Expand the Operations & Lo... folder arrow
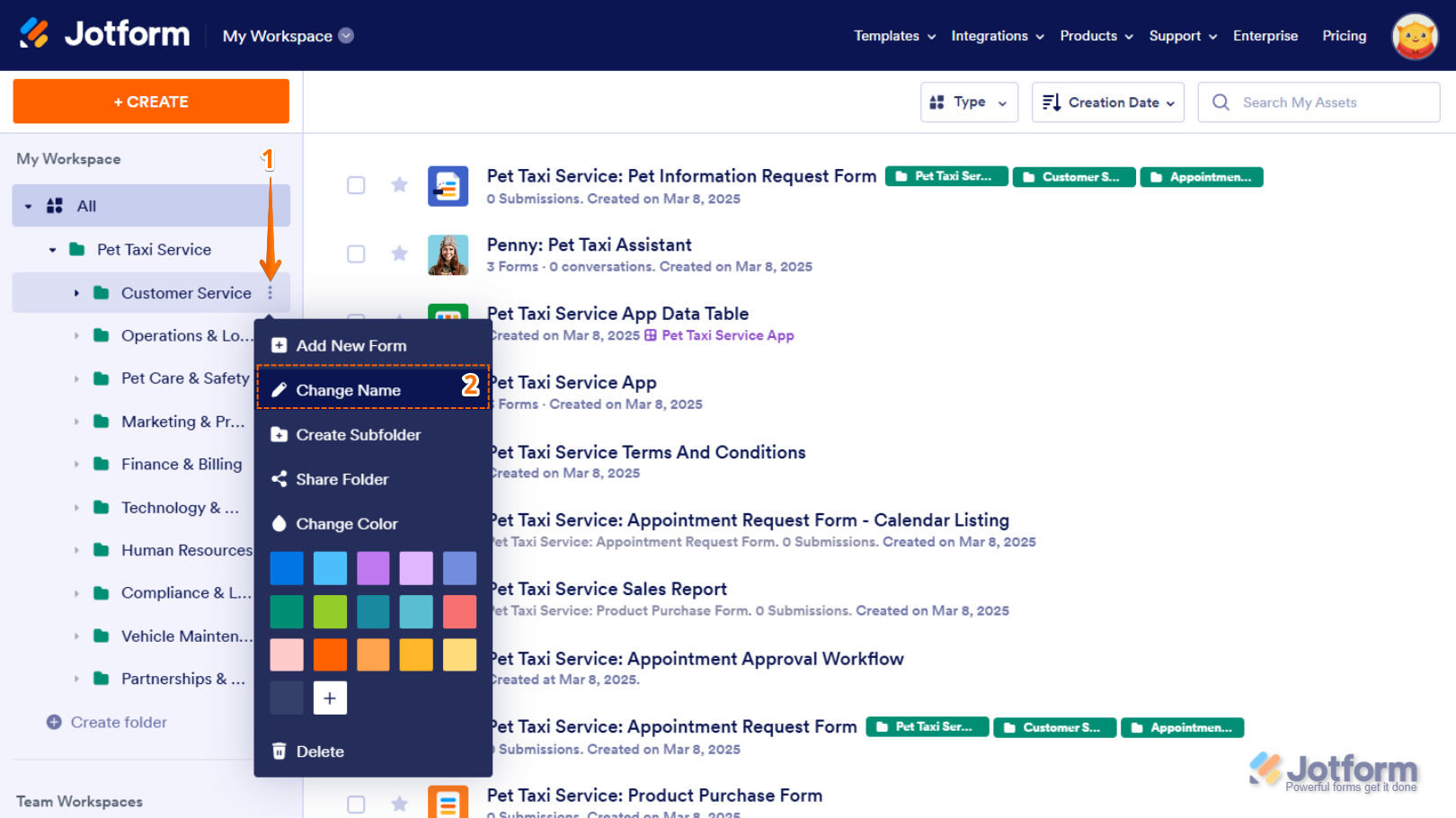1456x818 pixels. point(76,335)
